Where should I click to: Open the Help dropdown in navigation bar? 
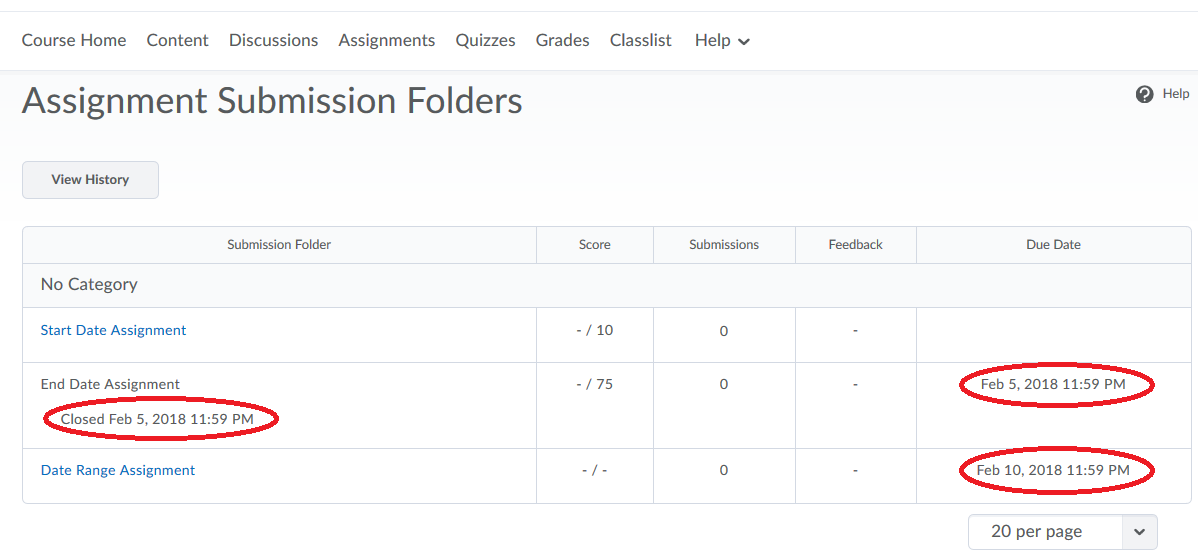[x=722, y=41]
